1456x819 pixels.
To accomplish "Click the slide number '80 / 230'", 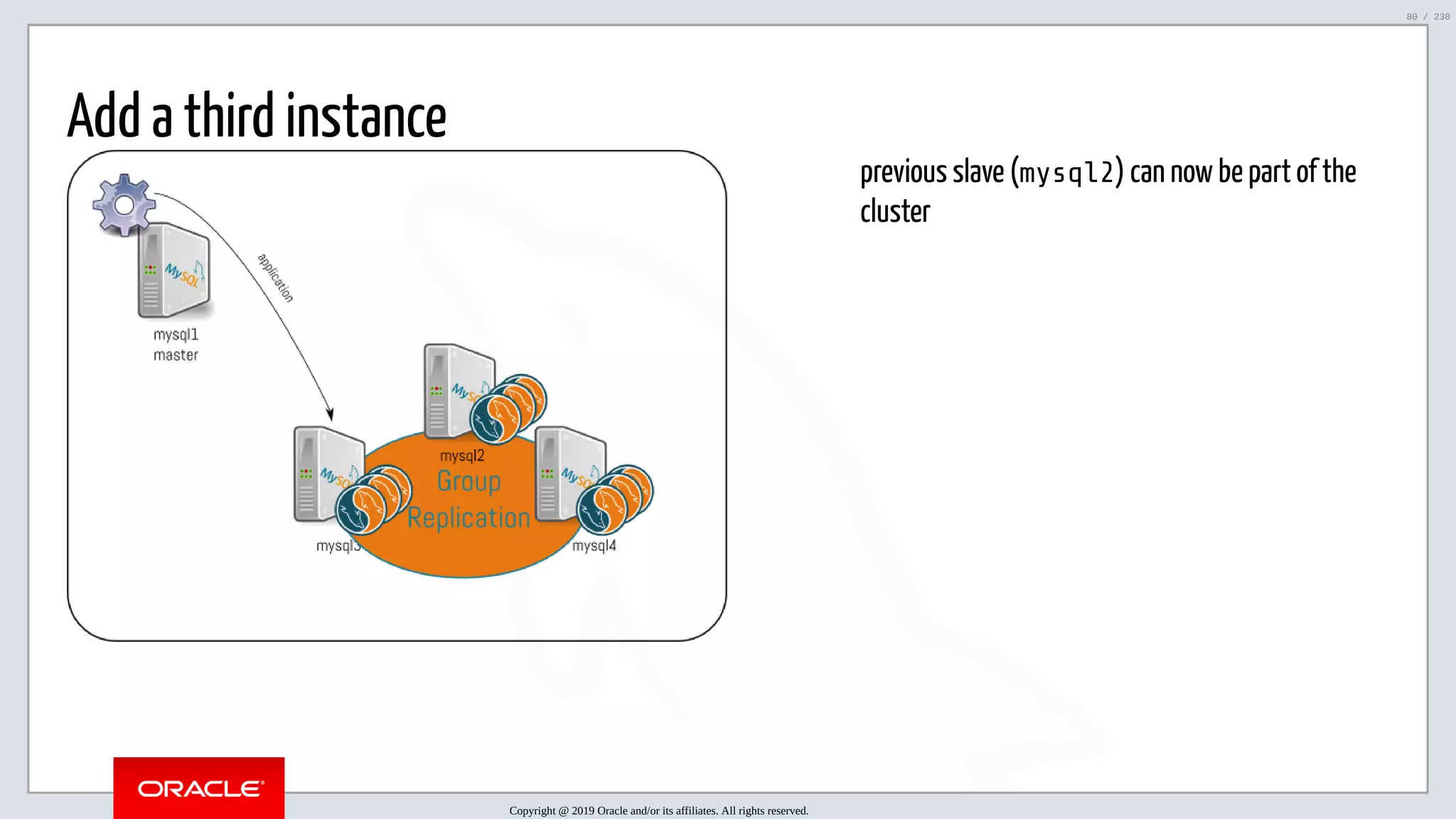I will tap(1428, 16).
